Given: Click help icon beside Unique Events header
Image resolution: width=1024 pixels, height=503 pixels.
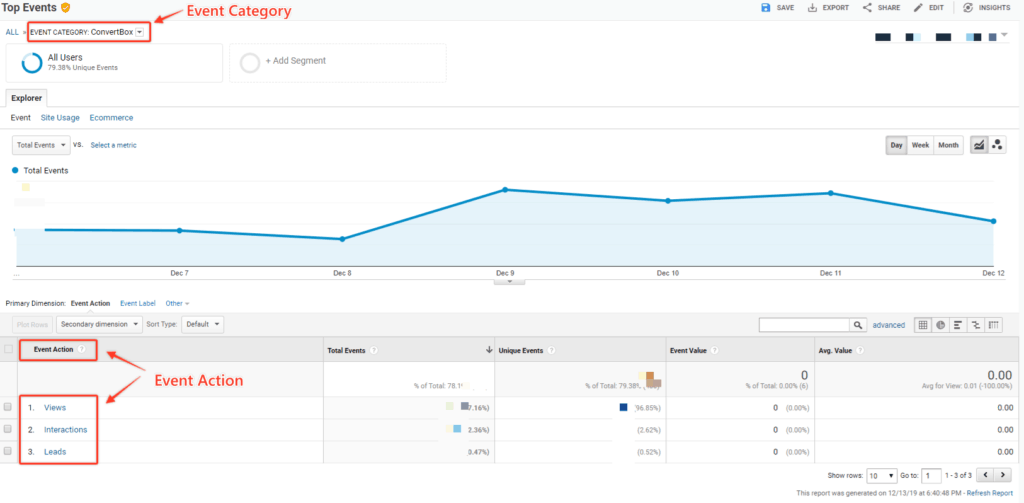Looking at the screenshot, I should [552, 351].
